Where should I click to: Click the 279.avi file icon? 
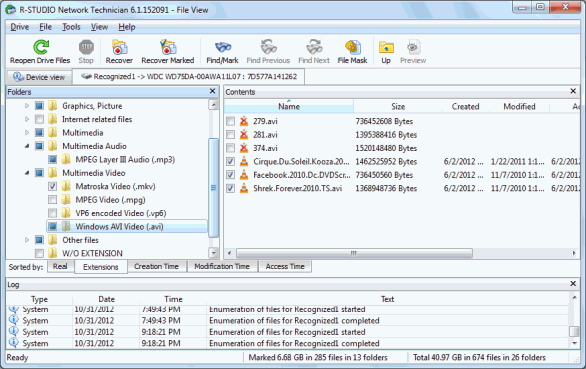pyautogui.click(x=244, y=121)
